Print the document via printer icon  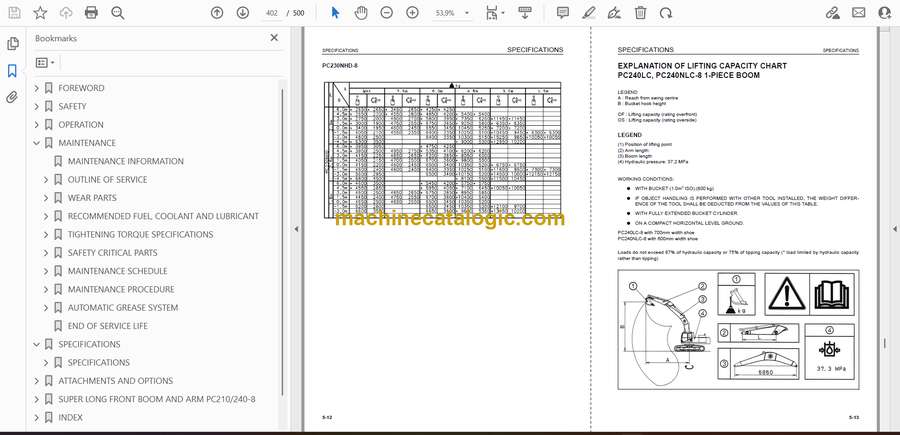(91, 13)
